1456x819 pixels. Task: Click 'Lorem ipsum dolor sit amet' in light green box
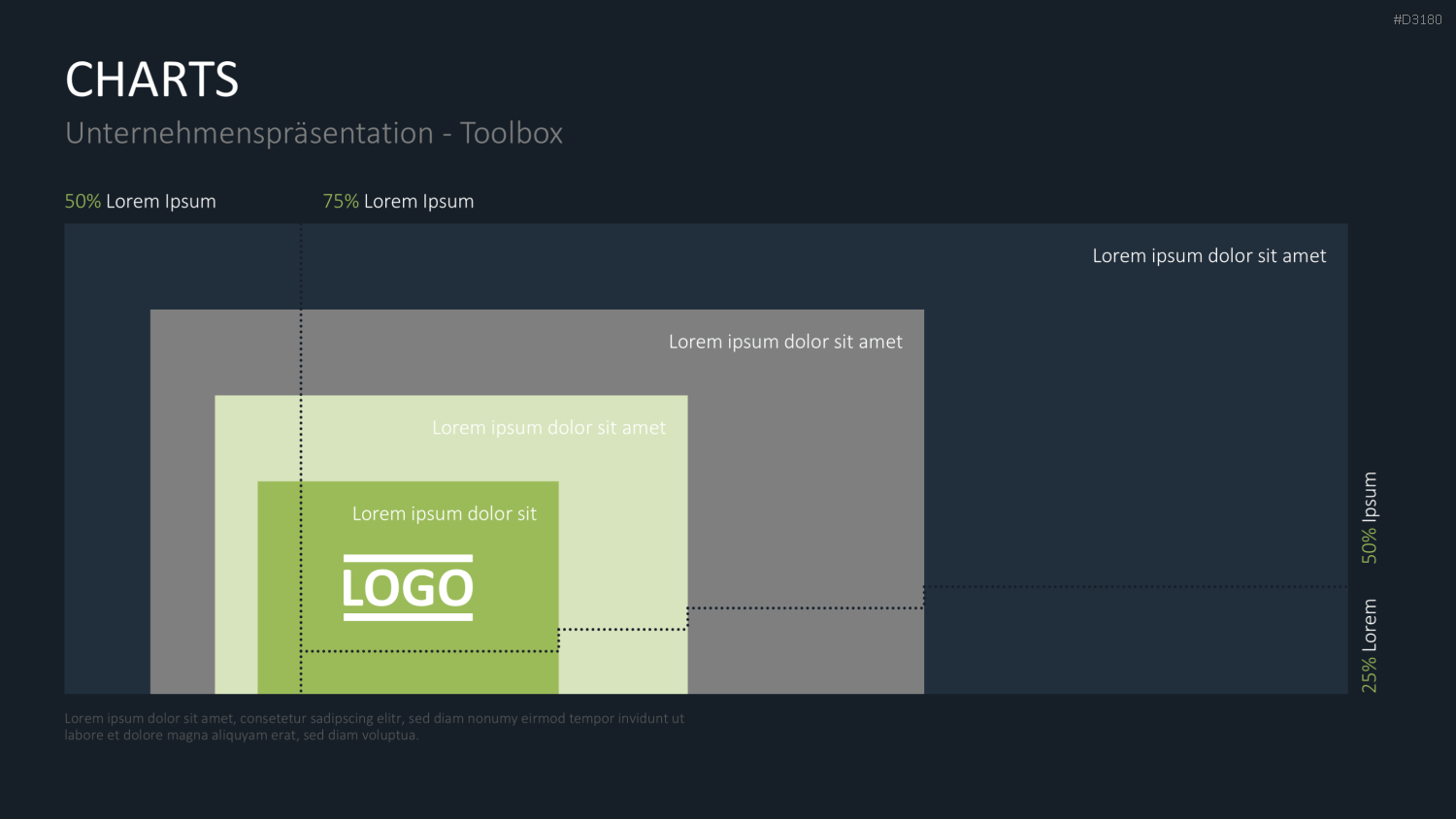pos(548,427)
